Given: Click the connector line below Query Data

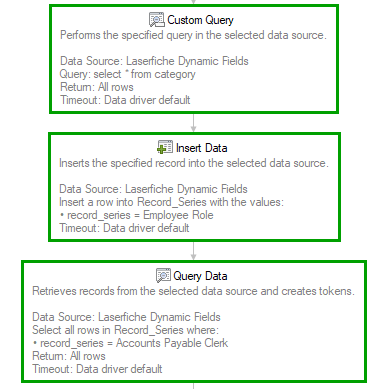Looking at the screenshot, I should pyautogui.click(x=193, y=386).
